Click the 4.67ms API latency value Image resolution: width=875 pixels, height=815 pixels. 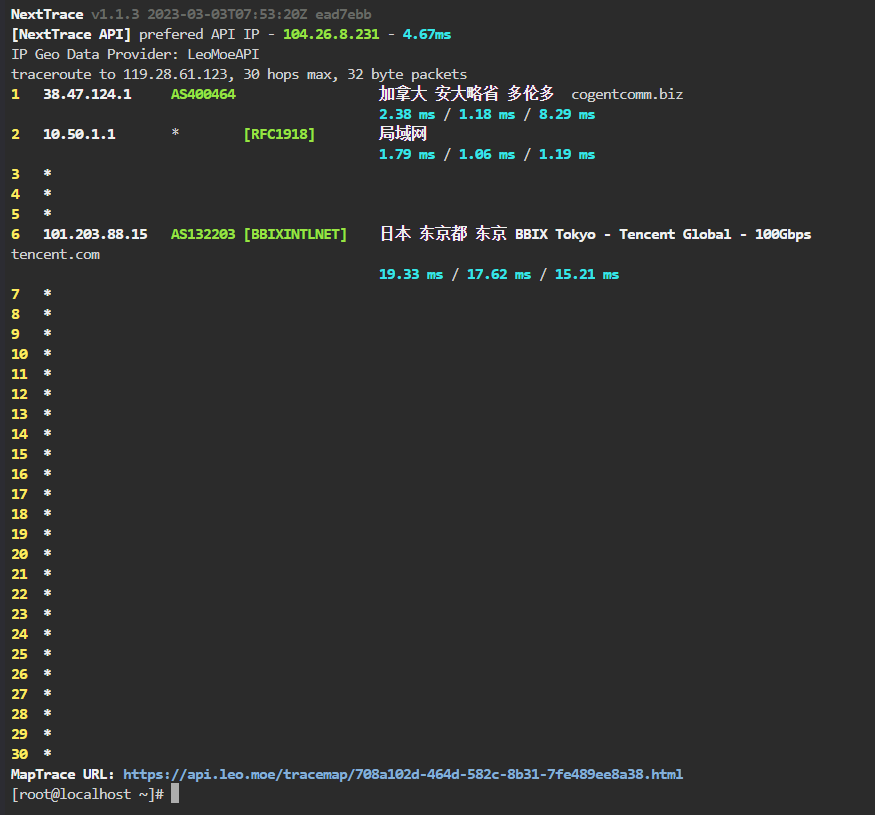[x=427, y=34]
